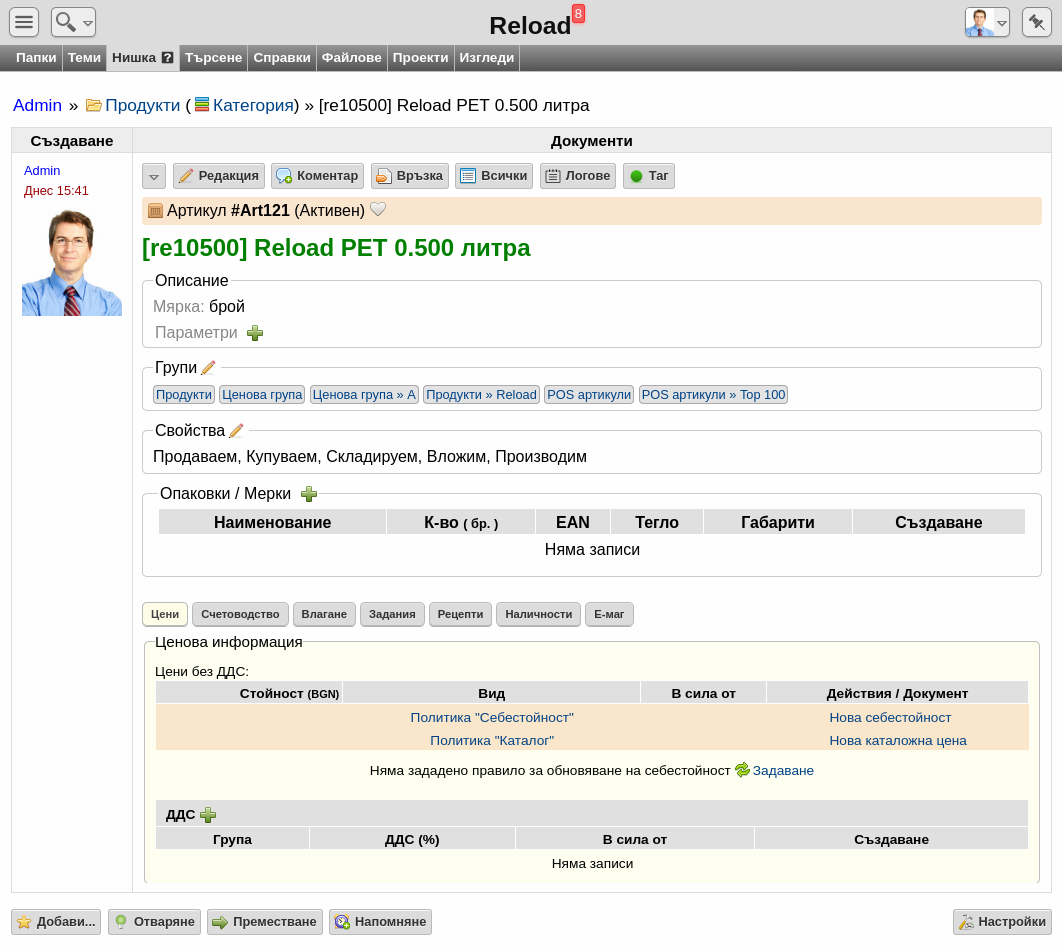Click the pin icon in top-right corner
The width and height of the screenshot is (1062, 951).
click(x=1036, y=22)
